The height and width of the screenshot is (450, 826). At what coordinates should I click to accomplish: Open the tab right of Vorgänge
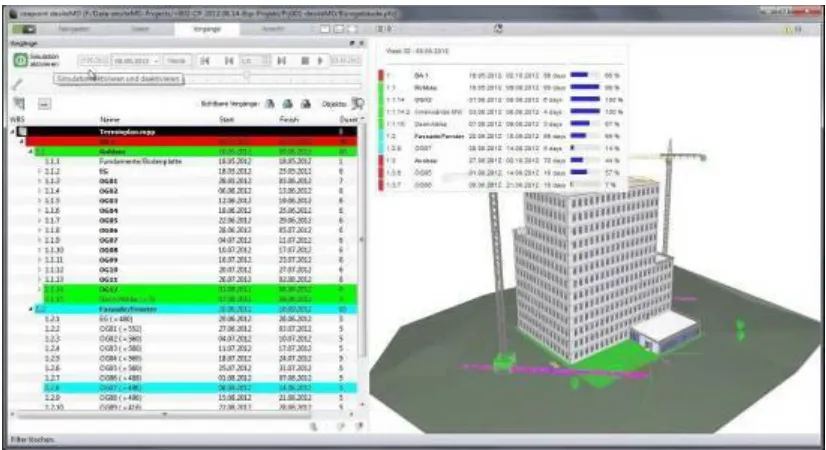pos(273,29)
